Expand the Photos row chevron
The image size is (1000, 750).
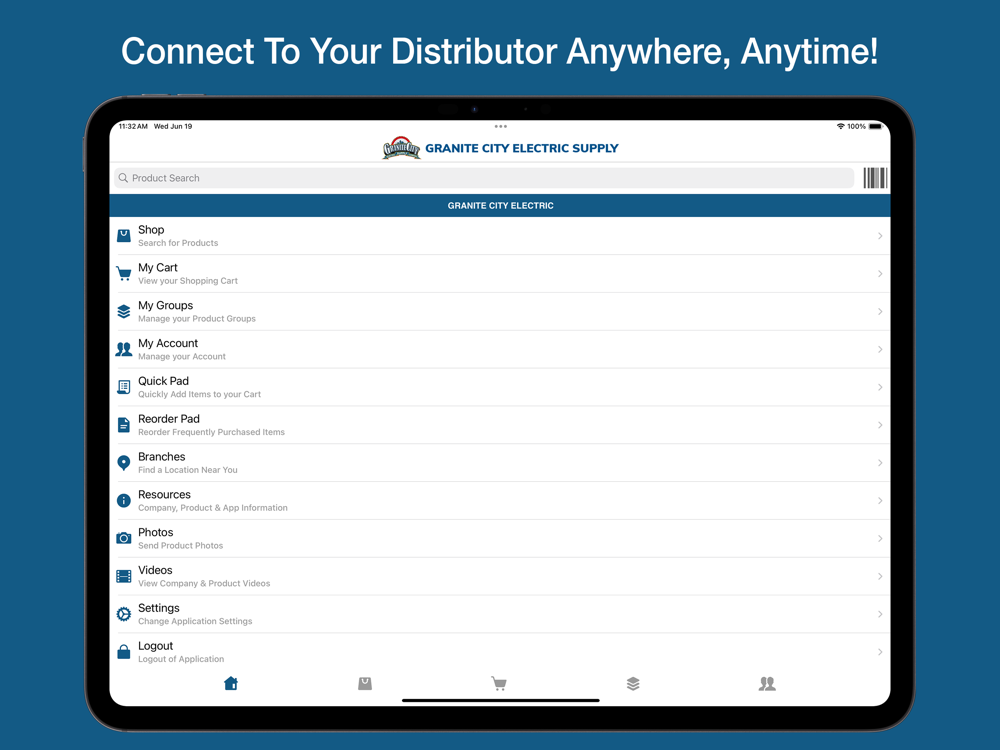(879, 538)
